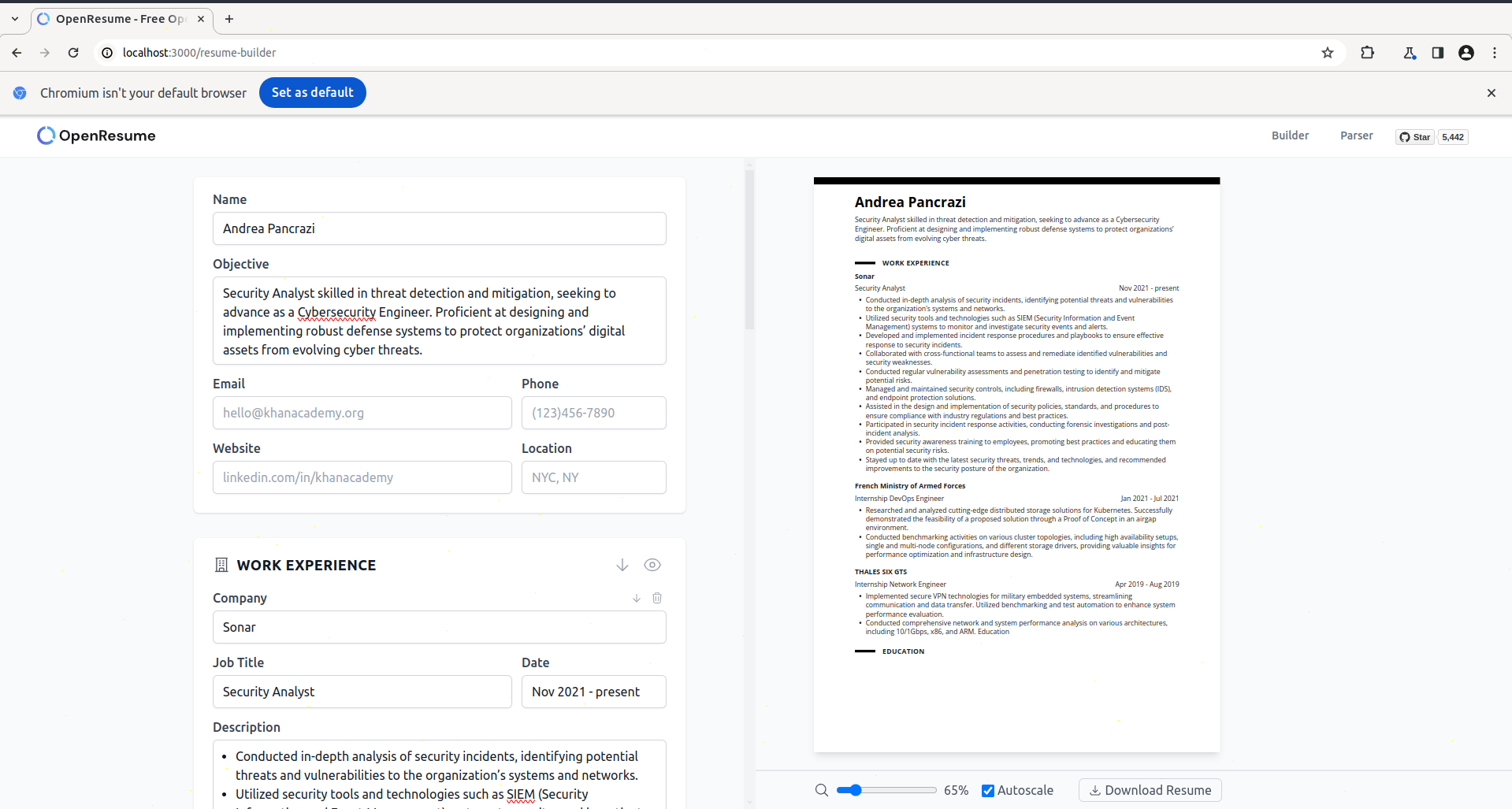
Task: Set Chromium as default browser
Action: click(x=312, y=92)
